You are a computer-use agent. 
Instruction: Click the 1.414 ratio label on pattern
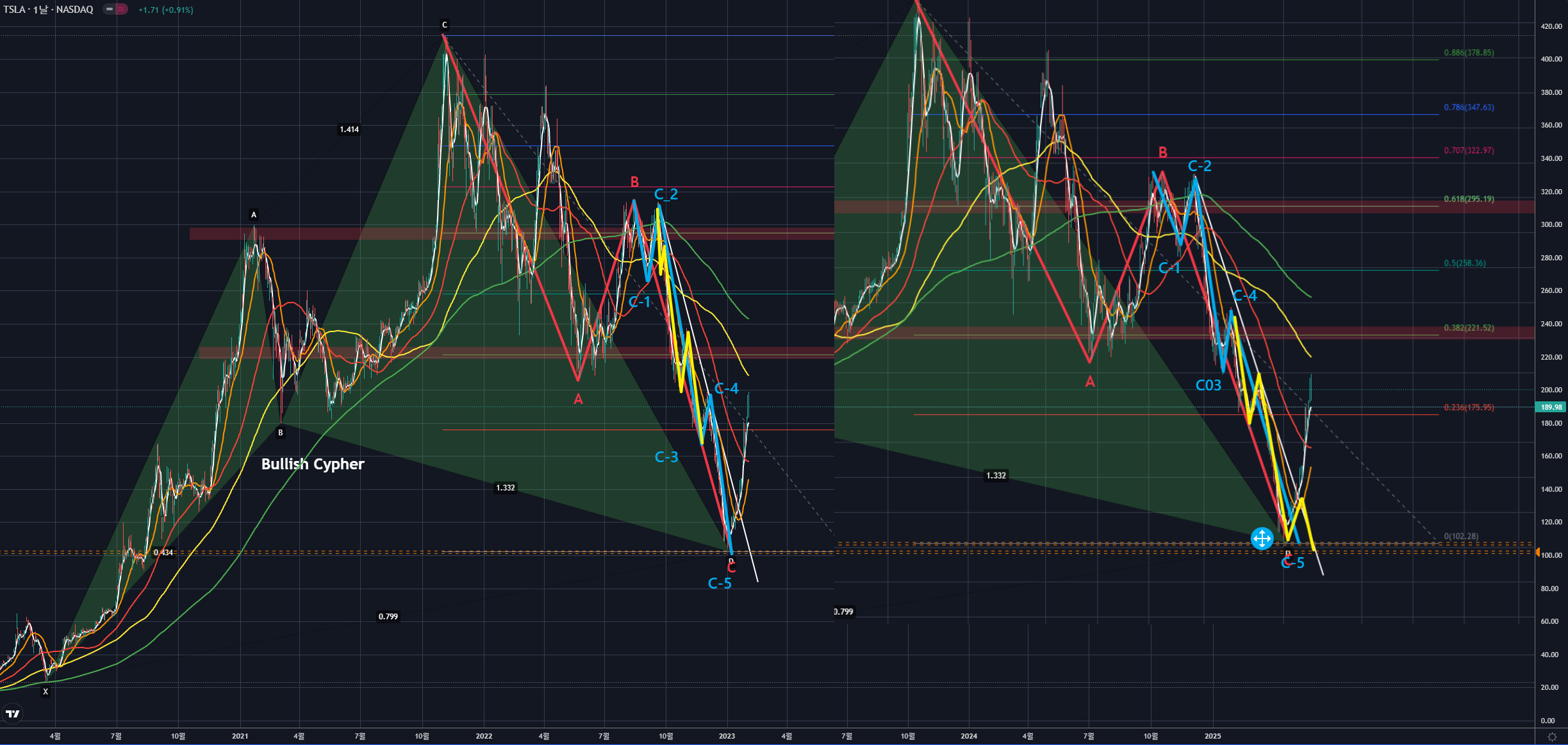click(x=349, y=130)
